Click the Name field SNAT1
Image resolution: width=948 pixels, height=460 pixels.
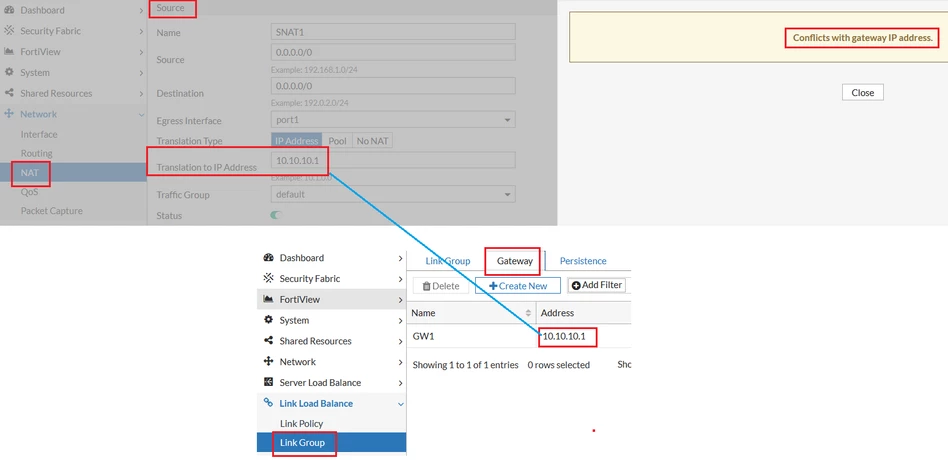pos(393,31)
